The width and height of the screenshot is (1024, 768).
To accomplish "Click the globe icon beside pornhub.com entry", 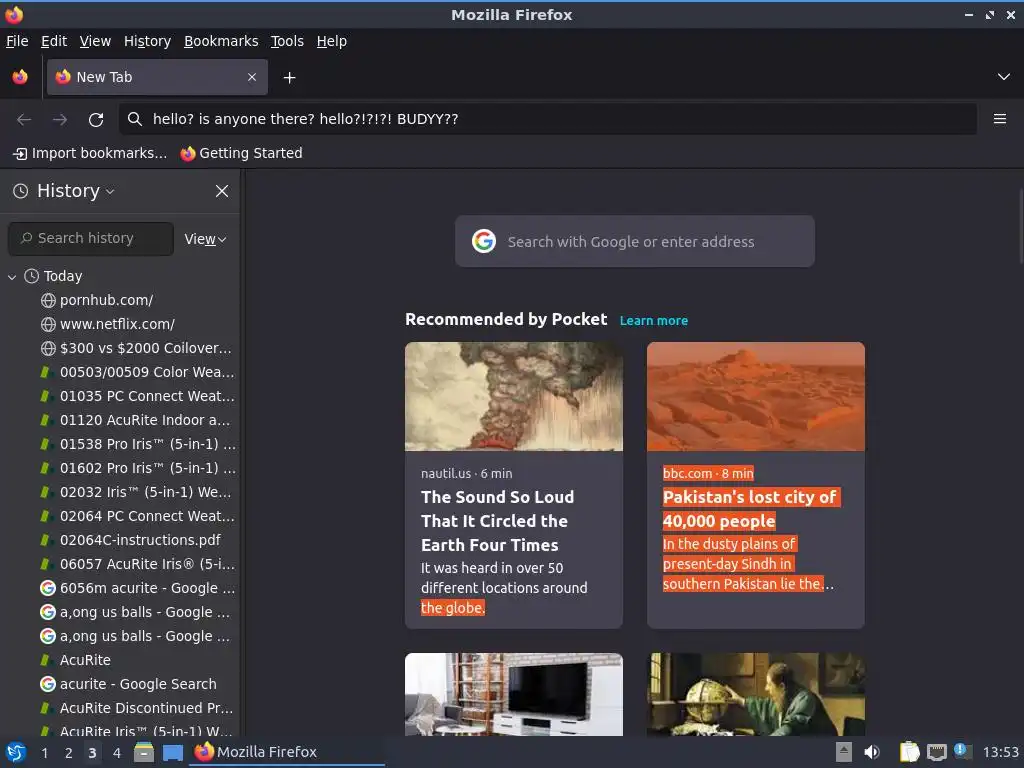I will [48, 300].
